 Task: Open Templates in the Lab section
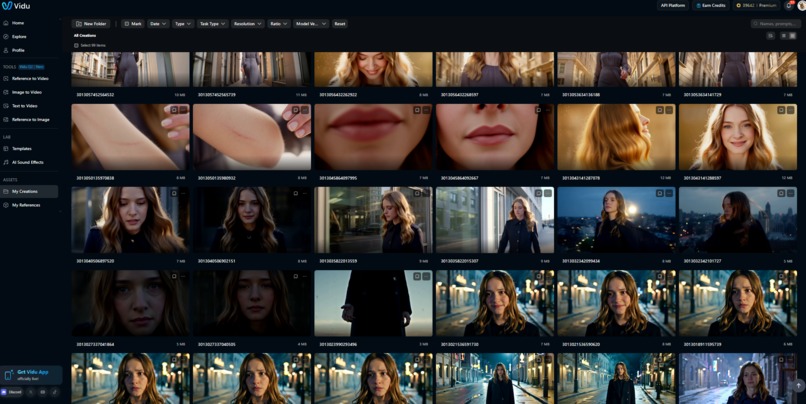[30, 149]
